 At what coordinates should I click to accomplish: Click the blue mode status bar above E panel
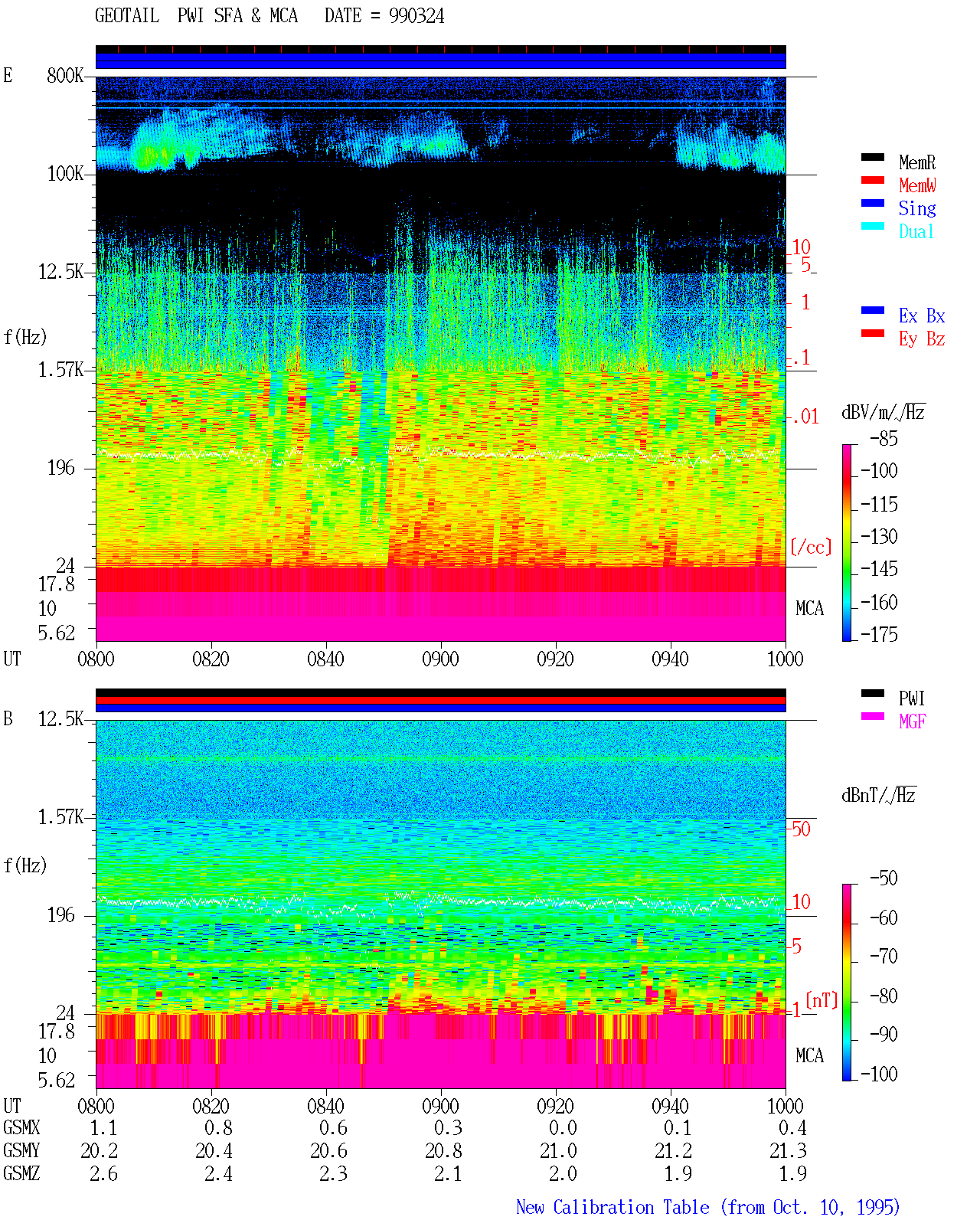coord(440,61)
